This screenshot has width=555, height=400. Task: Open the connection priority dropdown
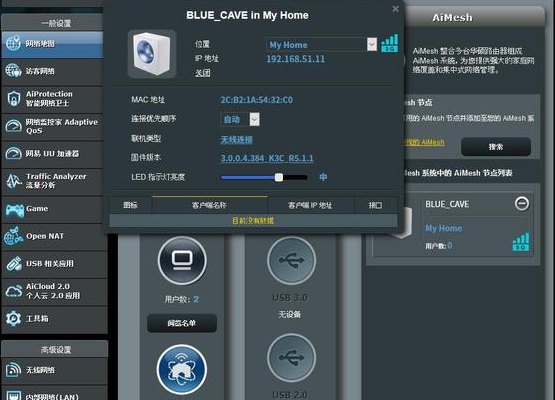[254, 119]
